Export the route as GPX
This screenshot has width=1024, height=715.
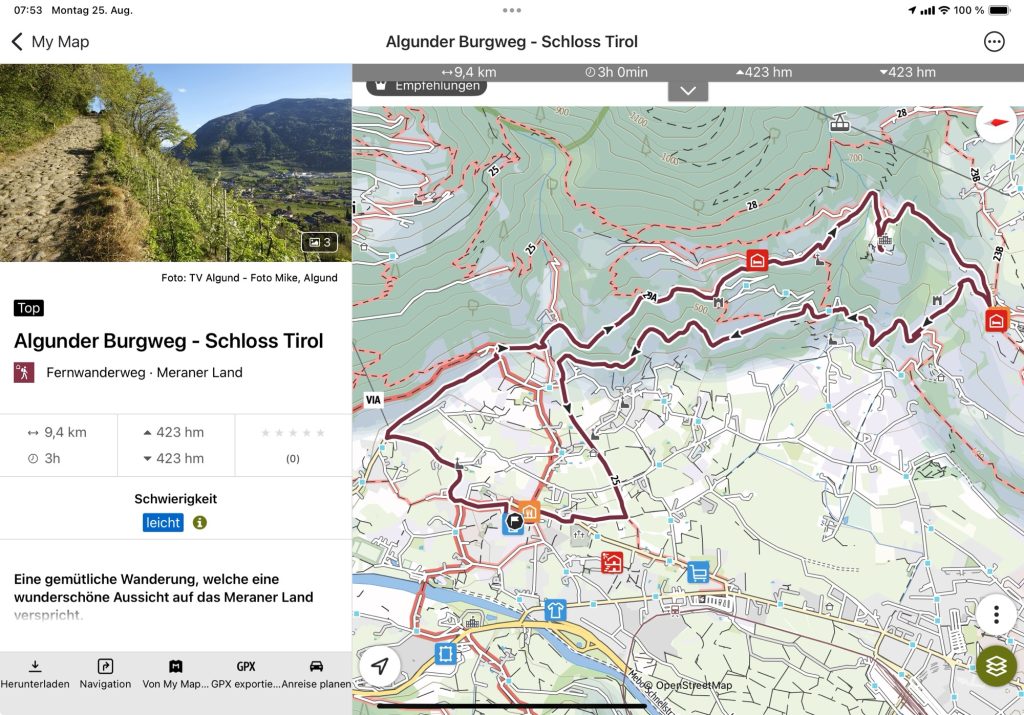(245, 673)
